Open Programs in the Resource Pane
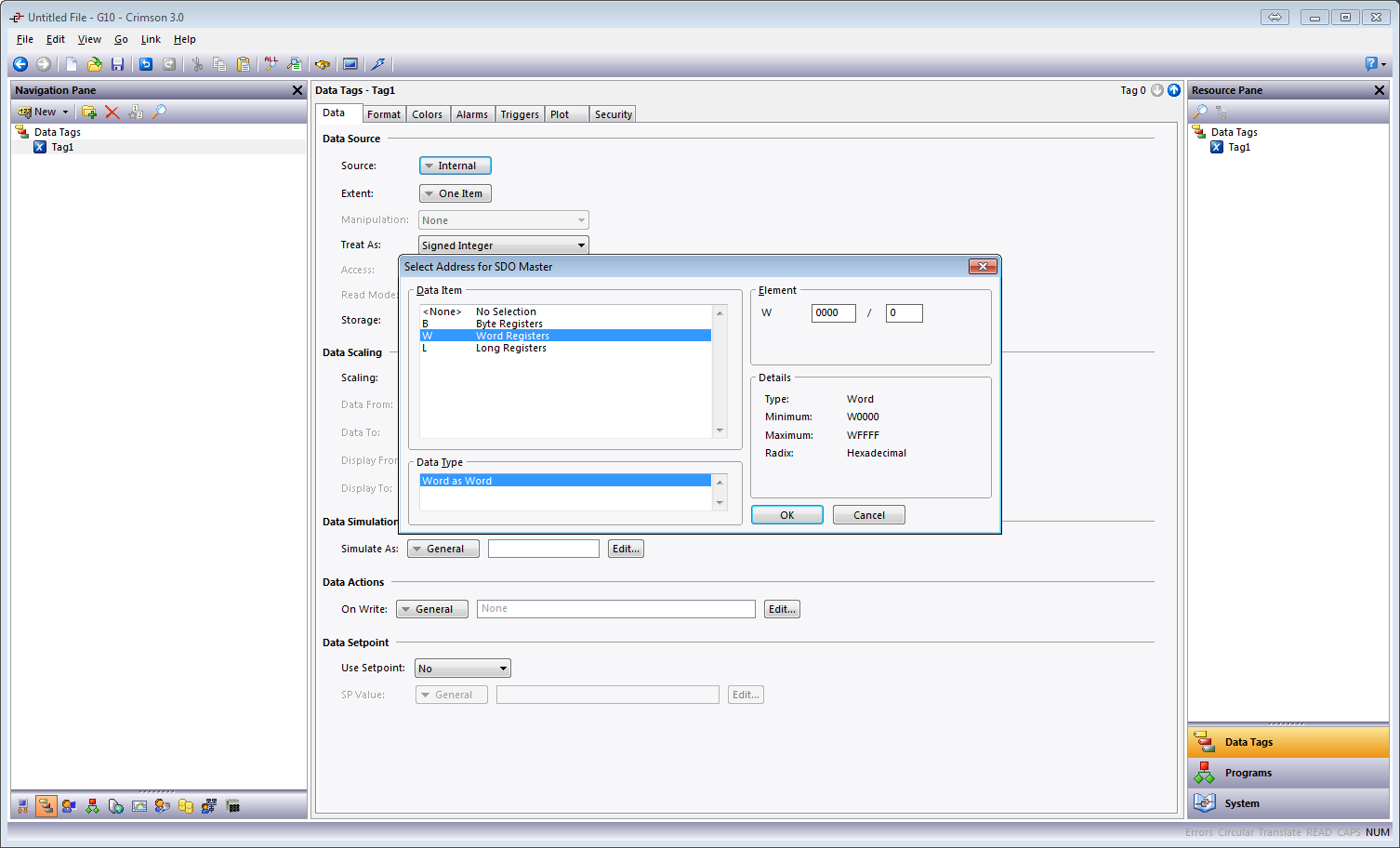Screen dimensions: 1400x848 coord(1288,773)
